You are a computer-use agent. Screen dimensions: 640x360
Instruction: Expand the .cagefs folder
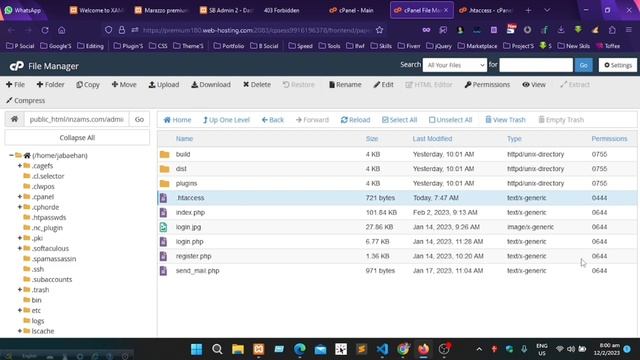[20, 165]
